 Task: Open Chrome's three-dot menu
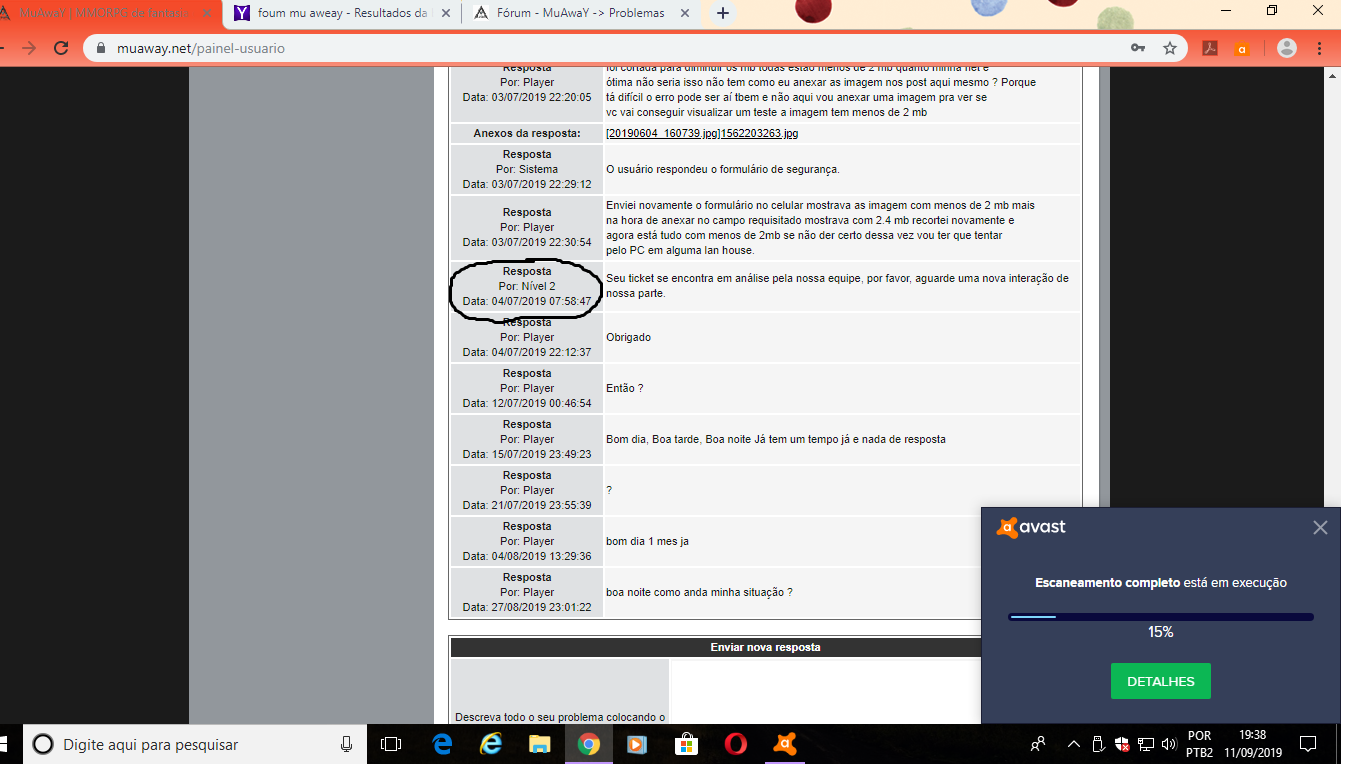point(1320,48)
